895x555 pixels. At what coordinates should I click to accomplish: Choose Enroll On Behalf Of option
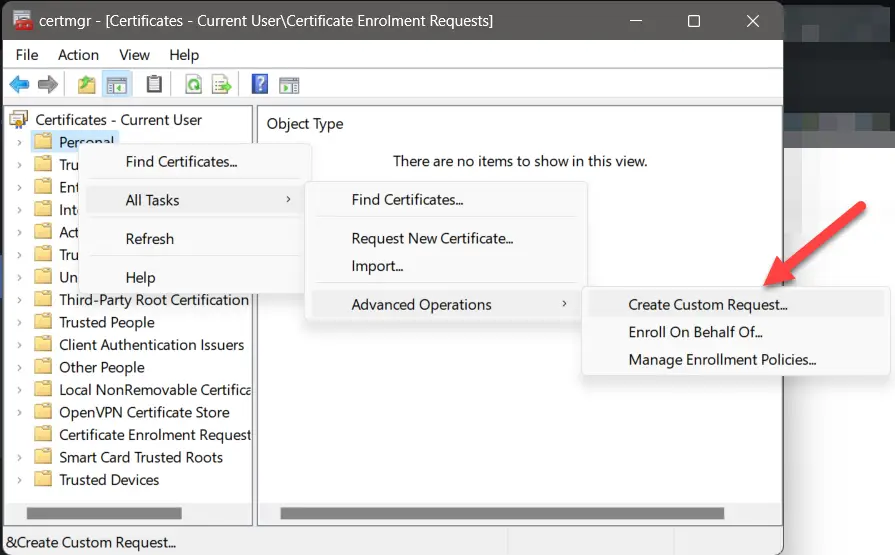coord(695,332)
